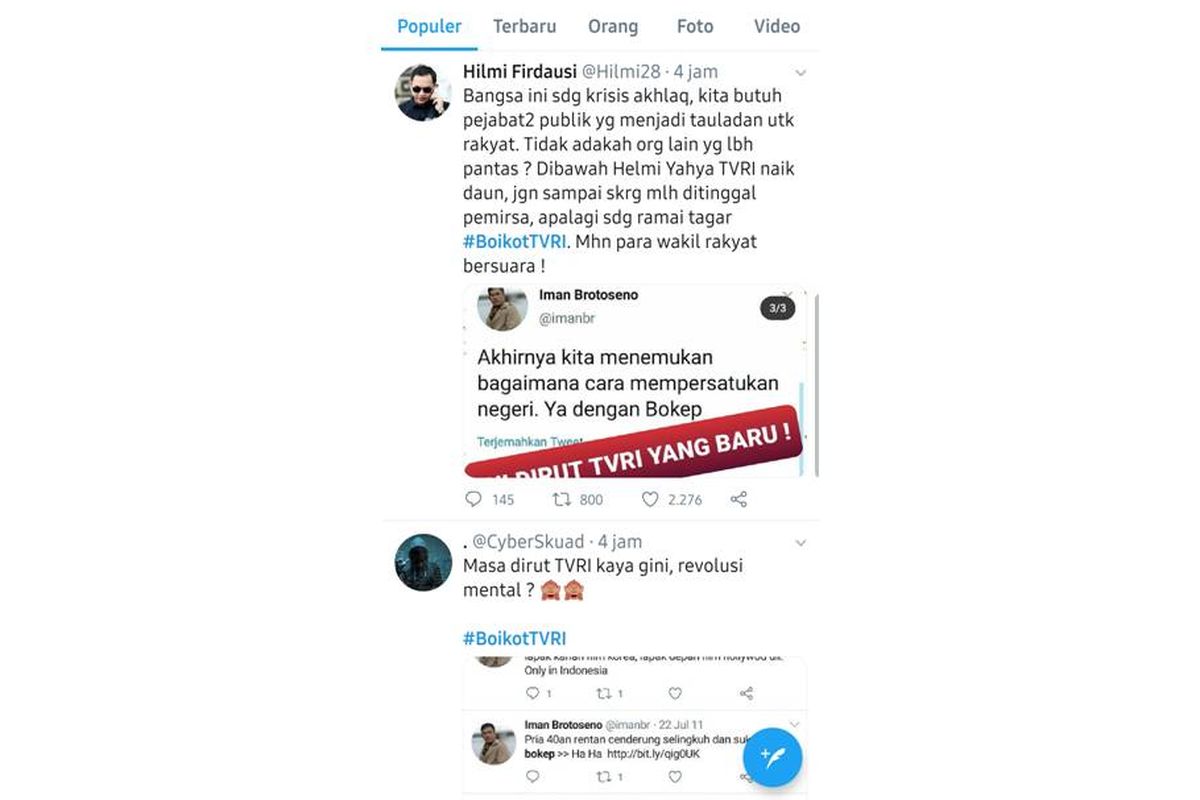Select the Populer tab
Image resolution: width=1200 pixels, height=800 pixels.
[430, 27]
